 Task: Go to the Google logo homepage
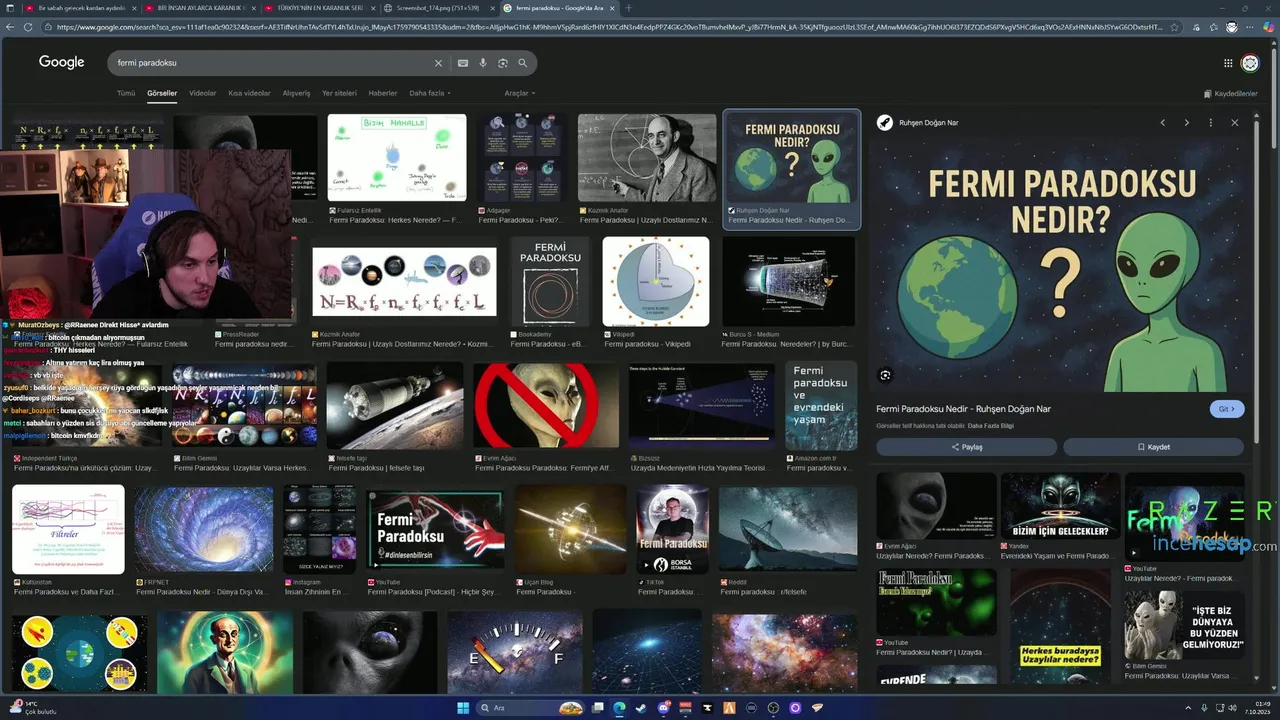62,62
